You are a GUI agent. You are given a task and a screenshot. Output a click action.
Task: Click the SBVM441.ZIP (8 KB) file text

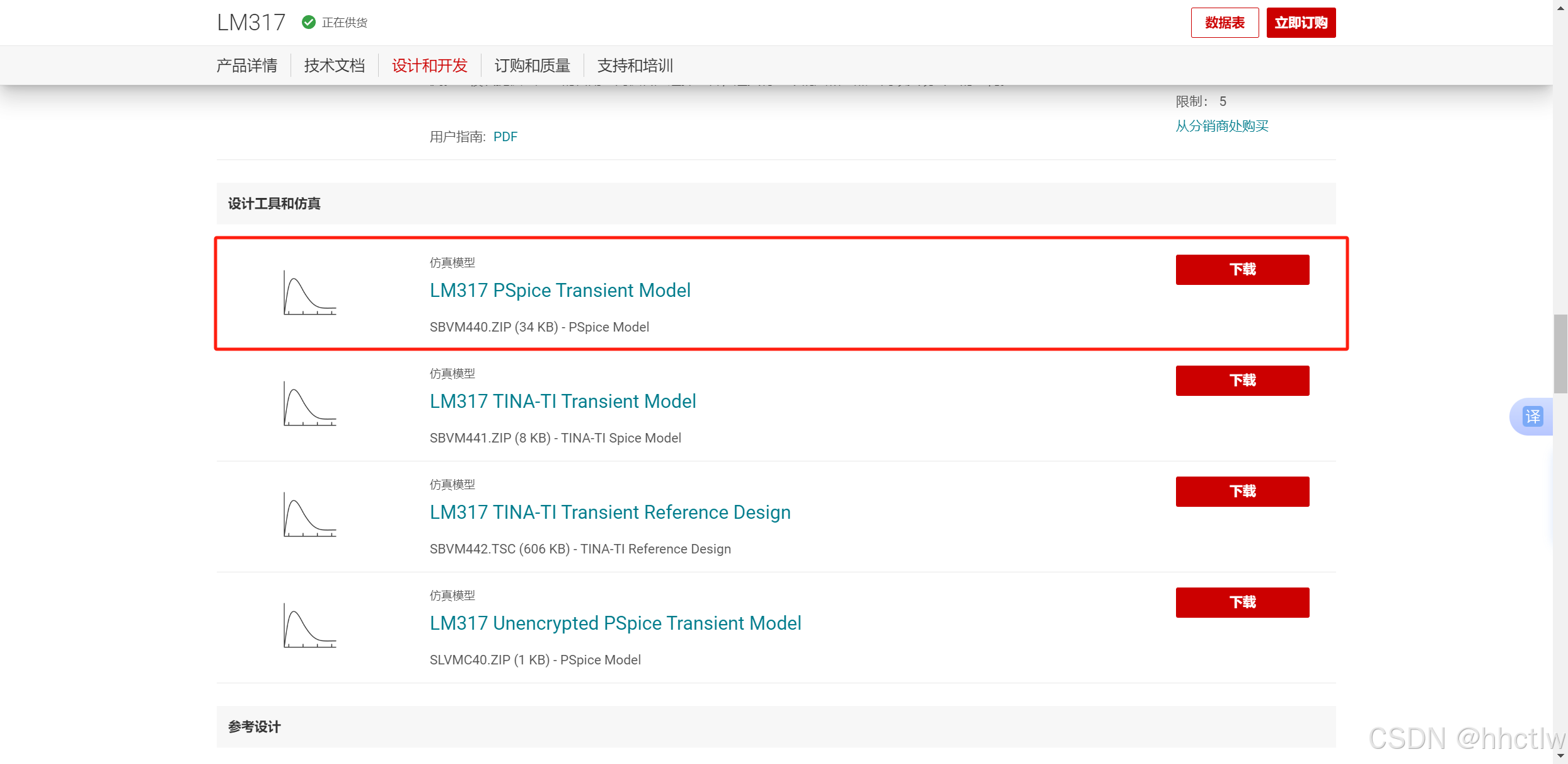coord(555,438)
